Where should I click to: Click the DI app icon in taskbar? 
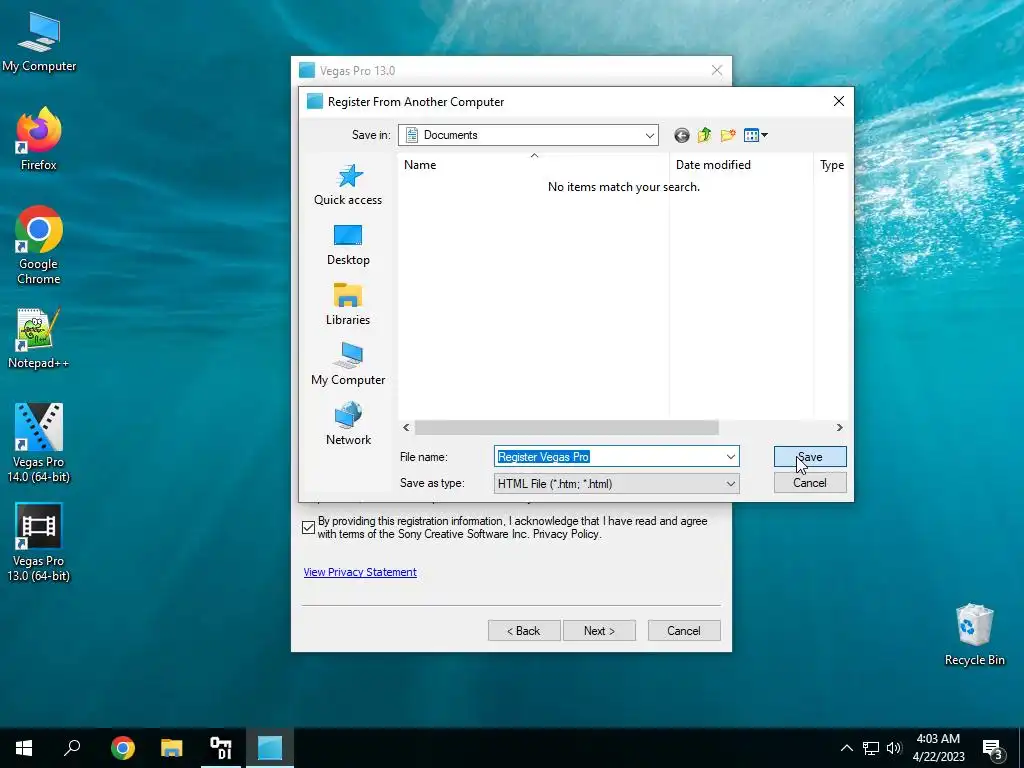[x=221, y=748]
